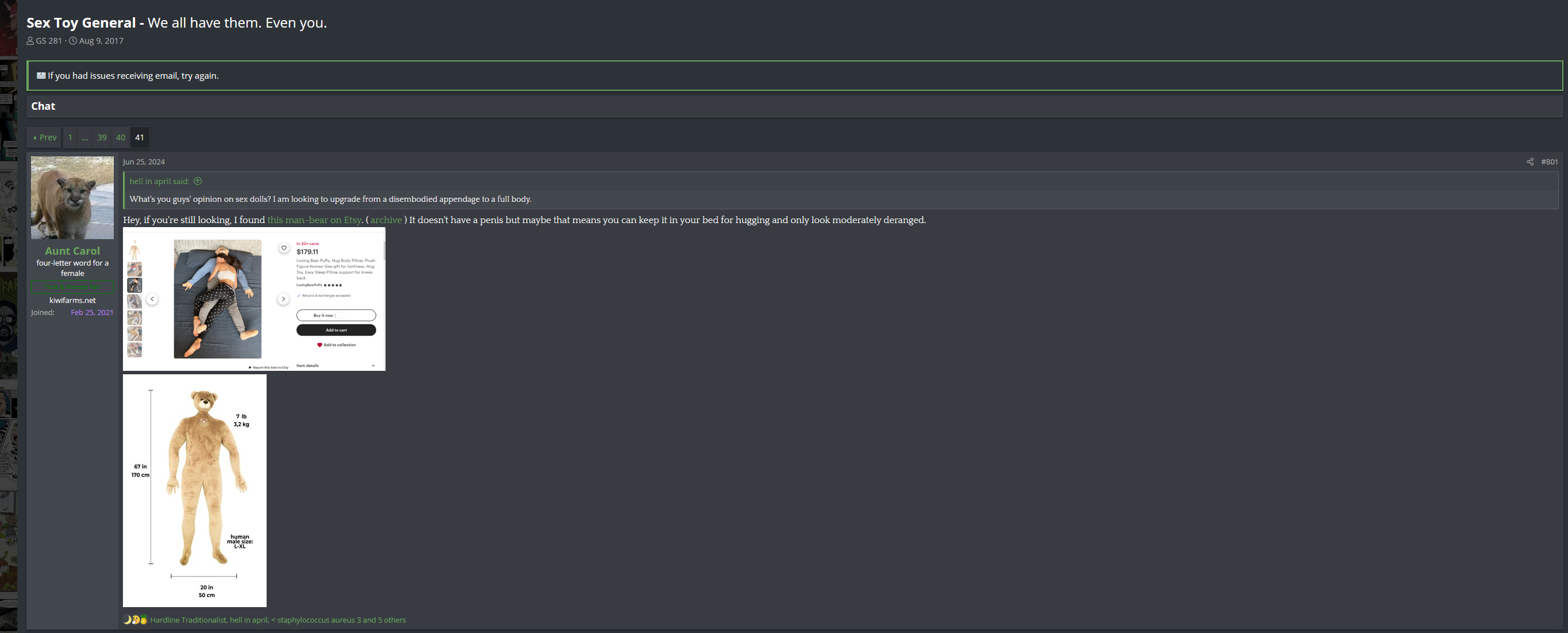Click the up-arrow icon after 'hell in april said'
1568x633 pixels.
(198, 182)
